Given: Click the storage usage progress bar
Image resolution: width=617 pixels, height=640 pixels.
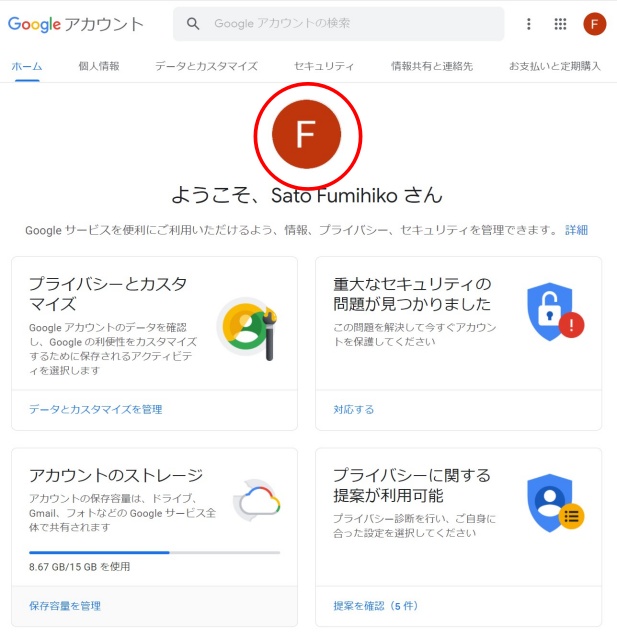Looking at the screenshot, I should [x=155, y=552].
